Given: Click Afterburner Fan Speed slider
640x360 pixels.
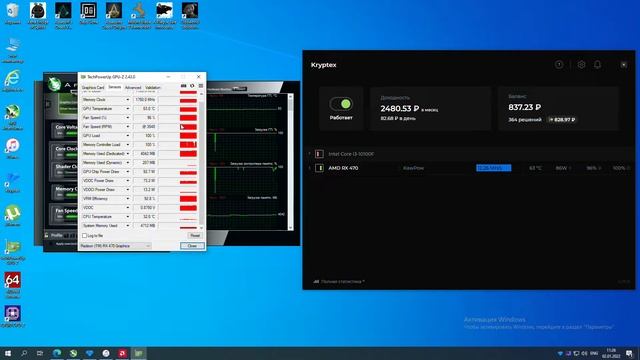Looking at the screenshot, I should tap(71, 216).
